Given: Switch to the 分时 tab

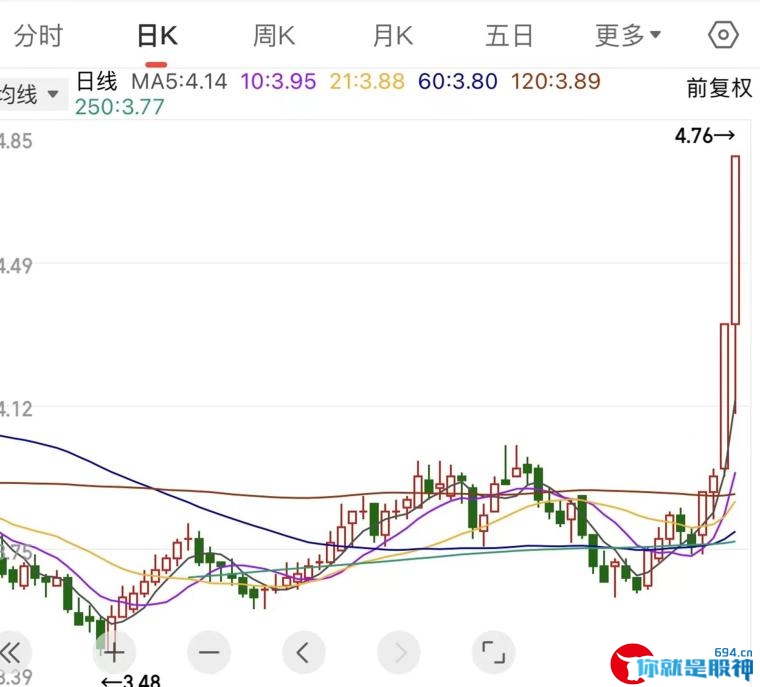Looking at the screenshot, I should click(38, 36).
